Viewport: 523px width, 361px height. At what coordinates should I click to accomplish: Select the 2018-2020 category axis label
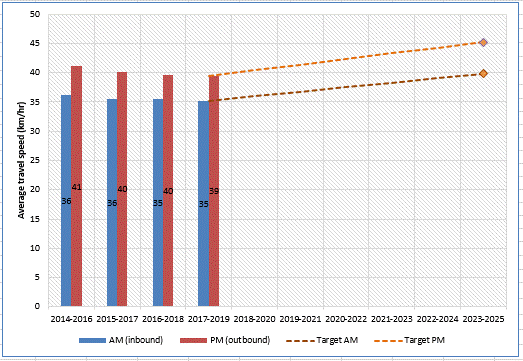254,319
